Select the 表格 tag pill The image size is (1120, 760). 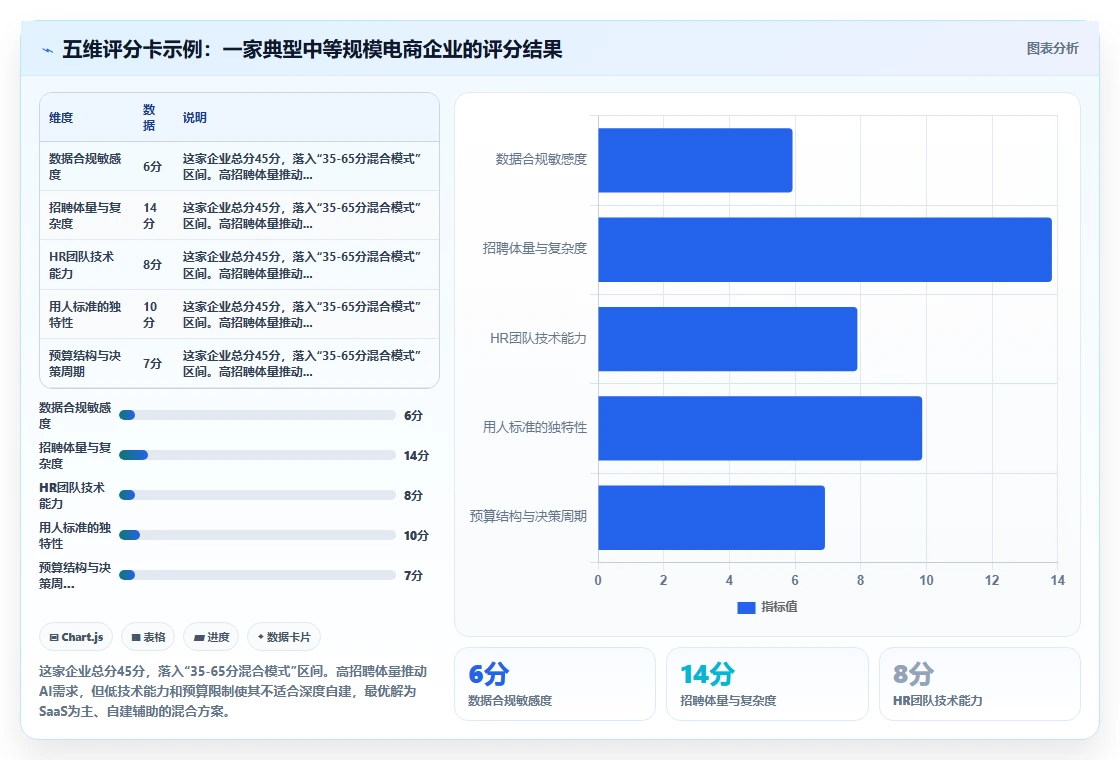[x=148, y=637]
